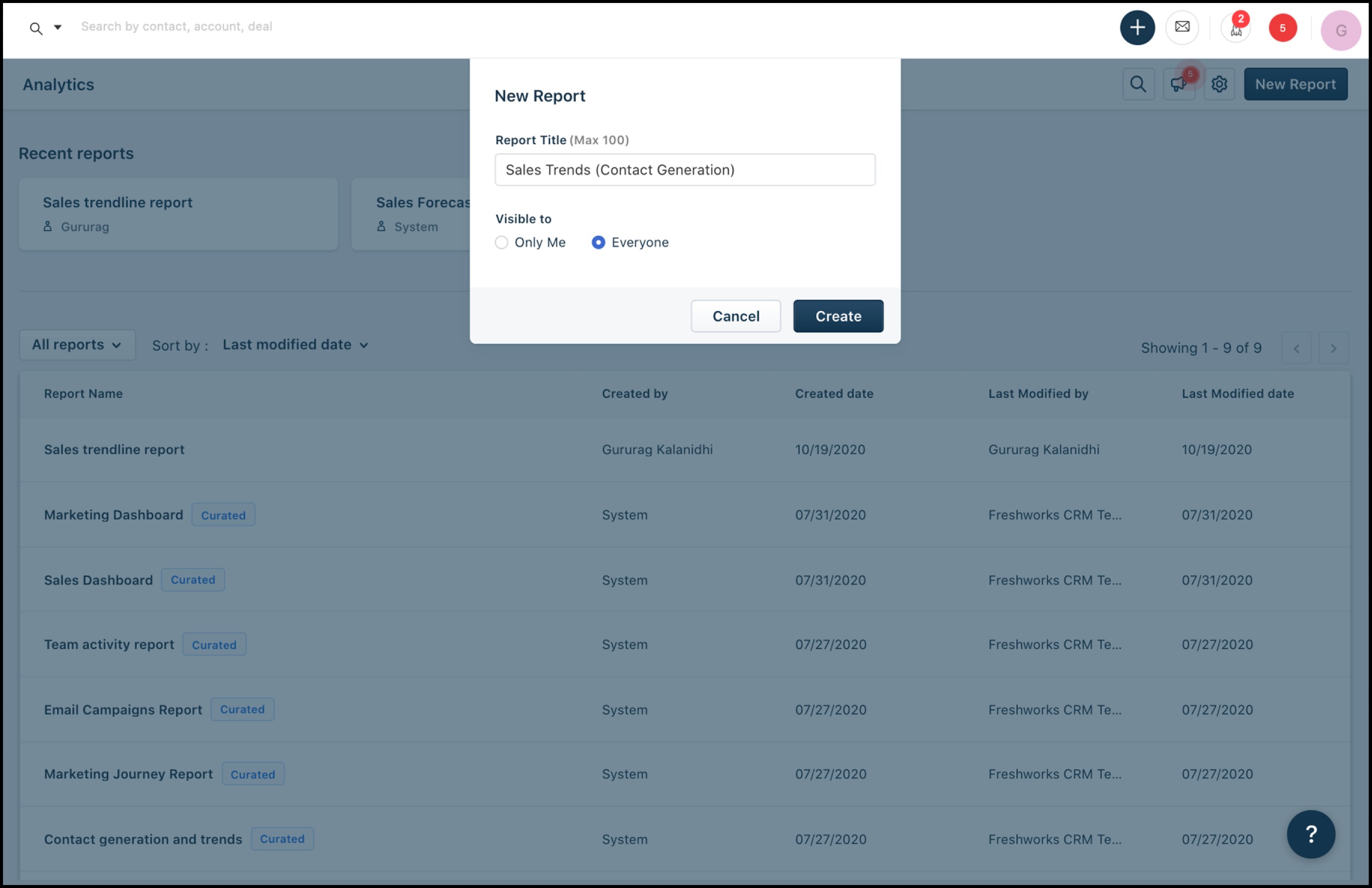Screen dimensions: 1372x888
Task: Open the Sales trendline report recent card
Action: (178, 214)
